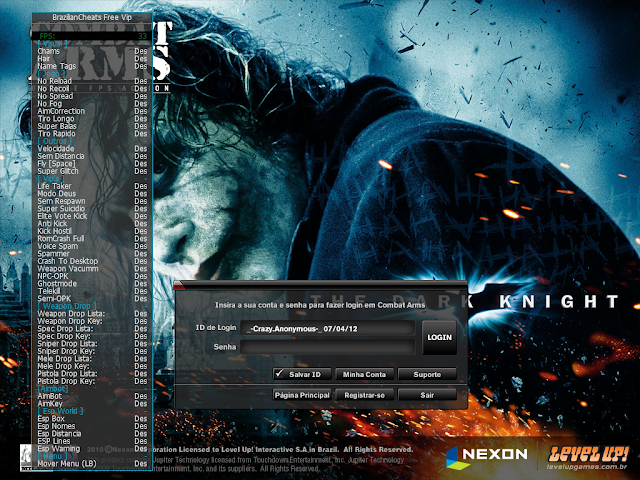
Task: Select the Super Glitch option
Action: pyautogui.click(x=92, y=171)
